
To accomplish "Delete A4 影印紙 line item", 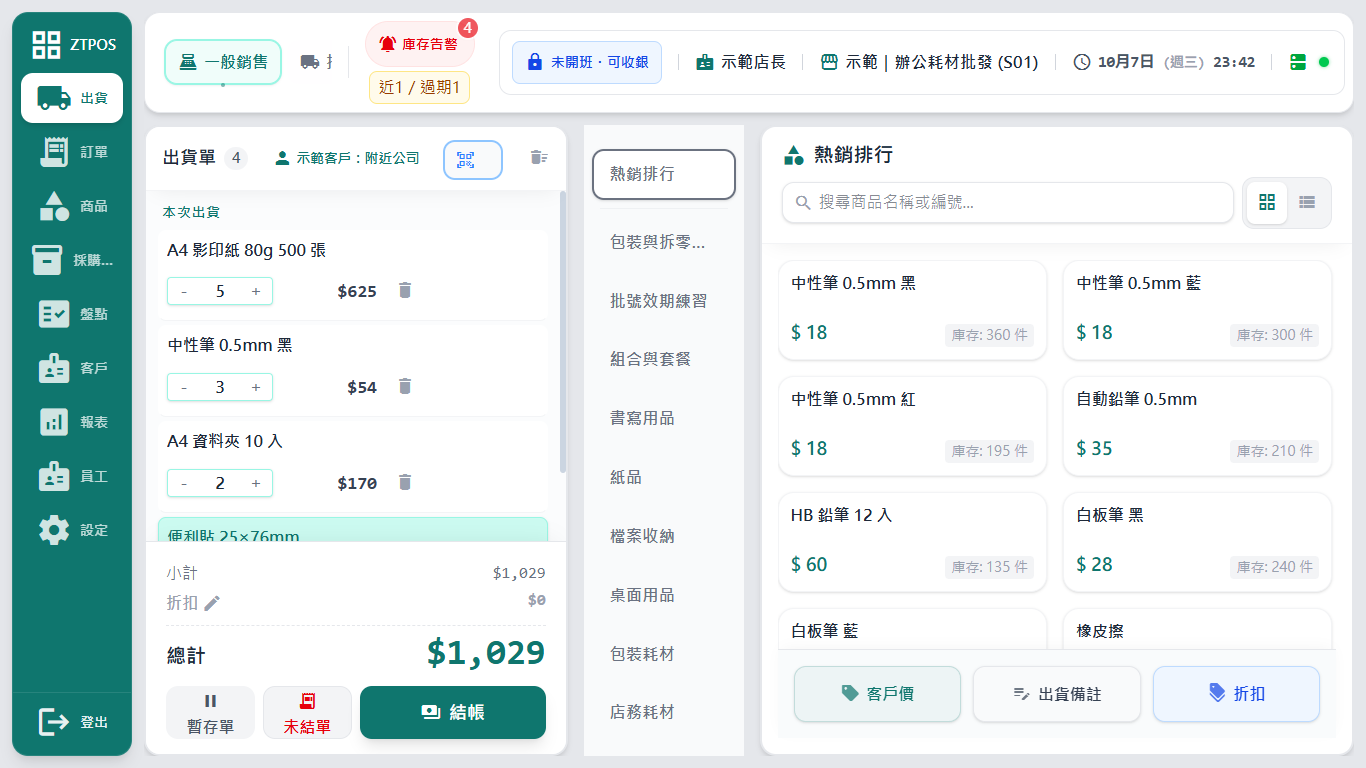I will point(404,290).
